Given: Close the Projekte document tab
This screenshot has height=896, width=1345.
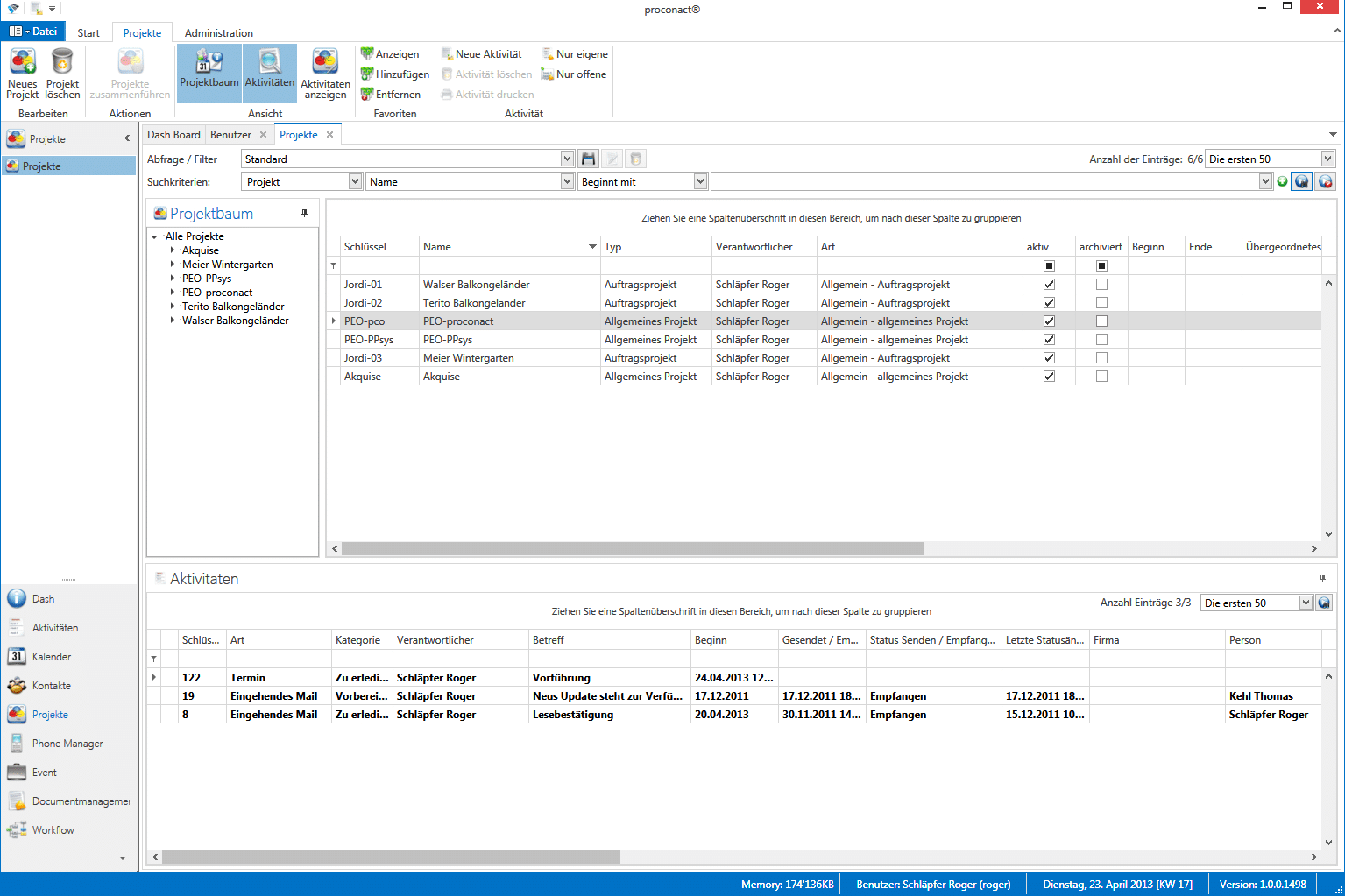Looking at the screenshot, I should coord(330,135).
